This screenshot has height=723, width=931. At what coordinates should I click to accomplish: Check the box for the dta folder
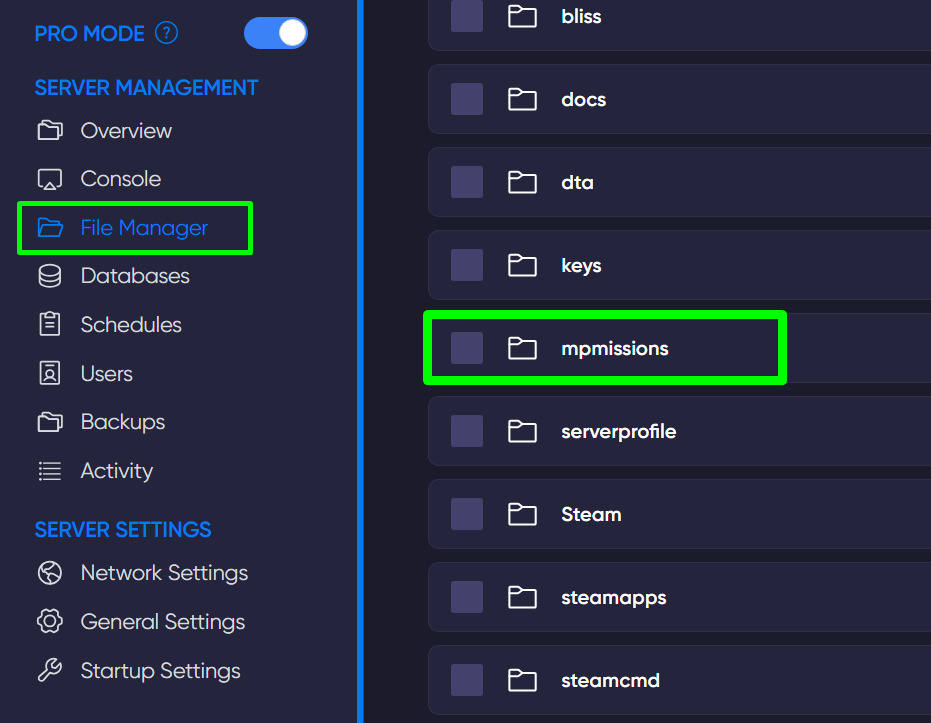[x=467, y=182]
